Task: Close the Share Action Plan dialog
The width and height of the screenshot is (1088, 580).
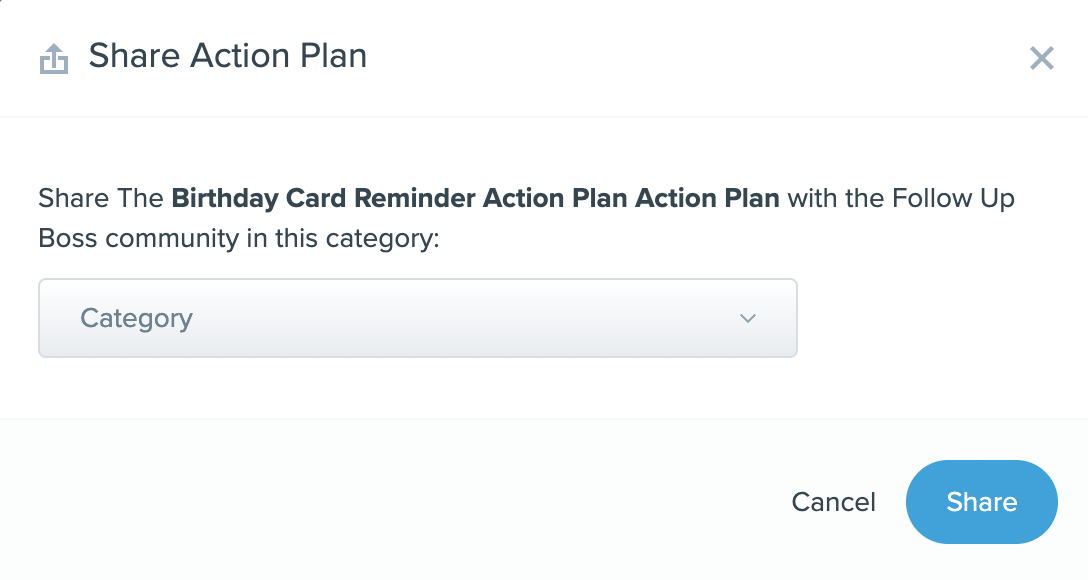Action: coord(1042,58)
